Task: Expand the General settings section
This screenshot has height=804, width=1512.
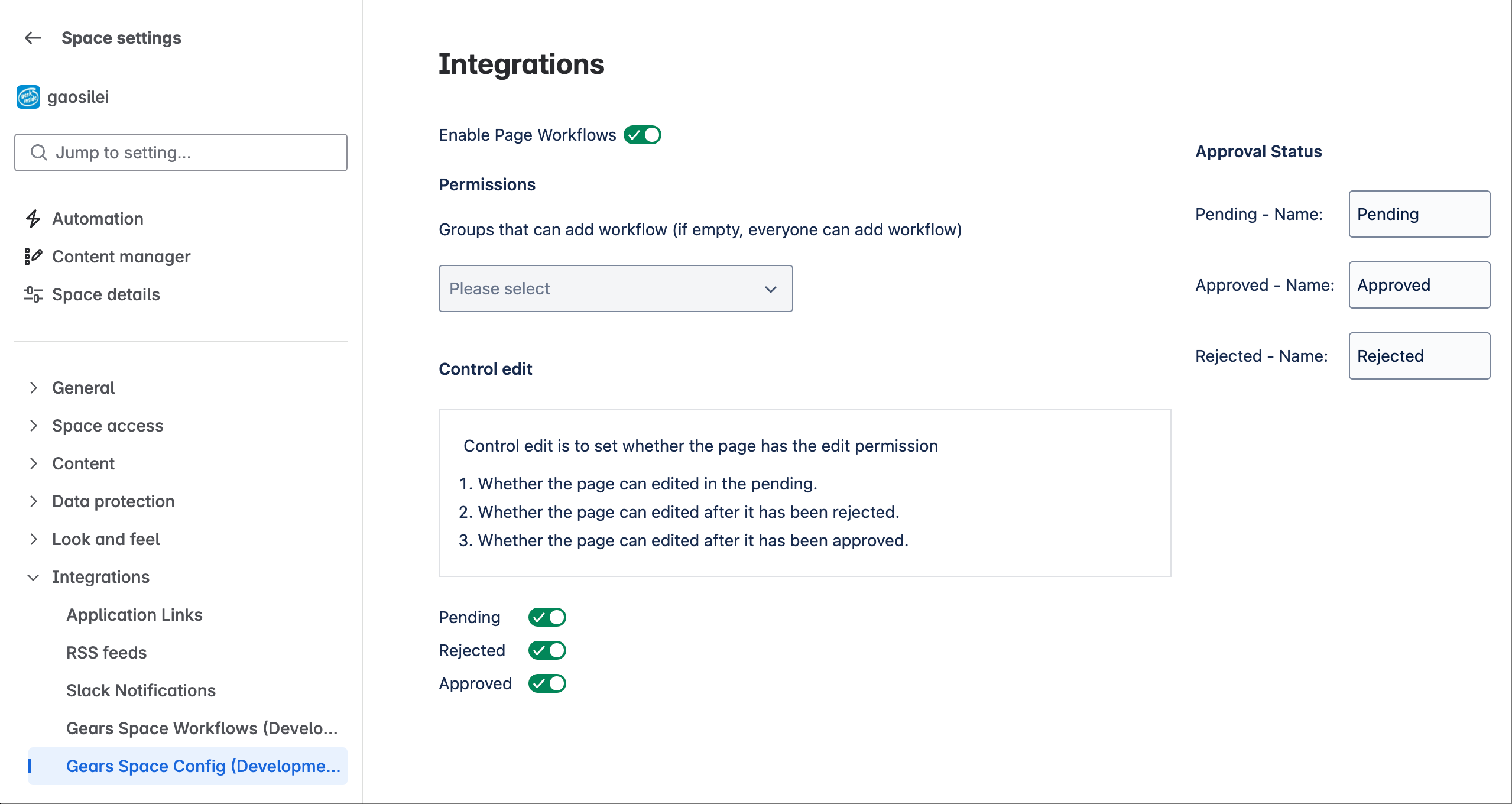Action: coord(34,388)
